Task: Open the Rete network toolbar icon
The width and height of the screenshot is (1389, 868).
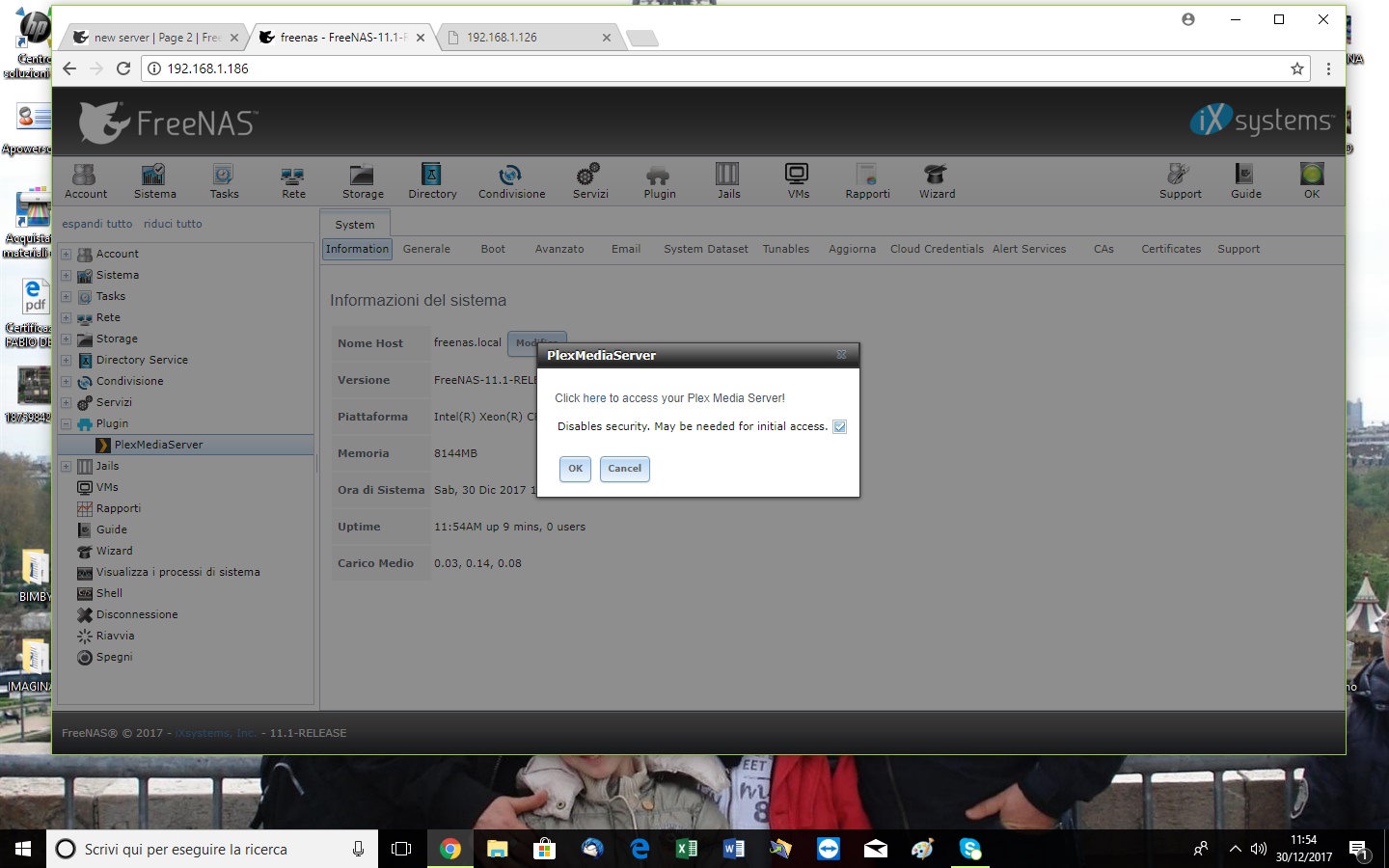Action: (293, 181)
